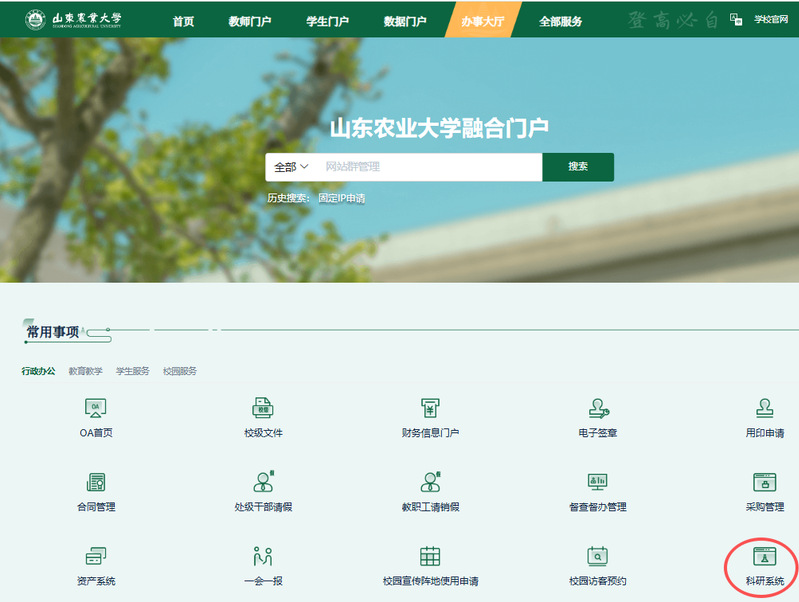Click the 电子签章 label text
This screenshot has height=602, width=799.
(597, 433)
